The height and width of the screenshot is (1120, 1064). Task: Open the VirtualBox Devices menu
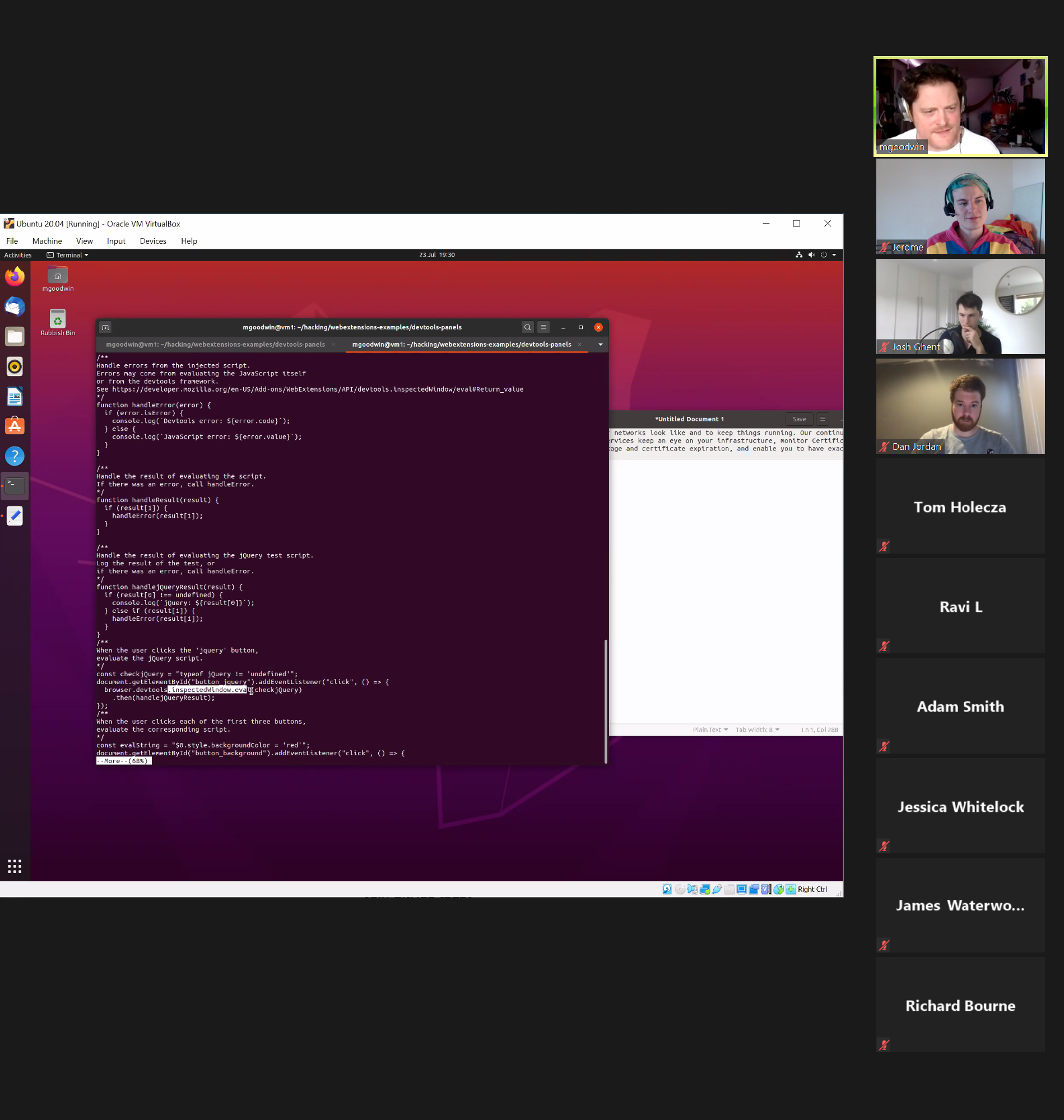click(x=153, y=241)
